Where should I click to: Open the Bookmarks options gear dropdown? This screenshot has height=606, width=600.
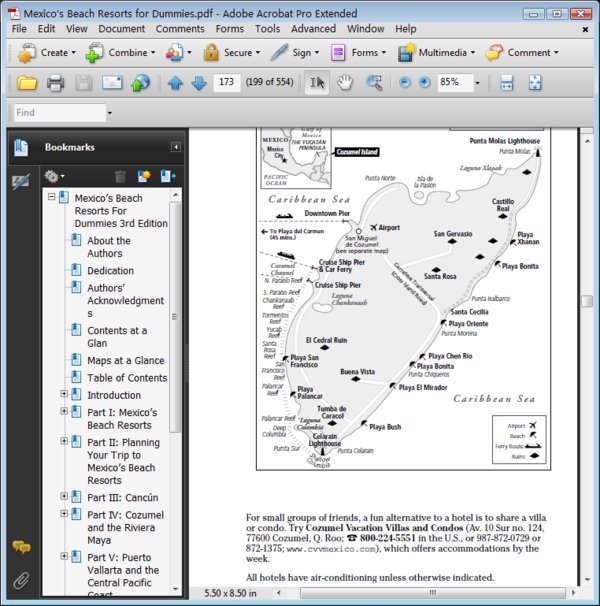pyautogui.click(x=54, y=176)
